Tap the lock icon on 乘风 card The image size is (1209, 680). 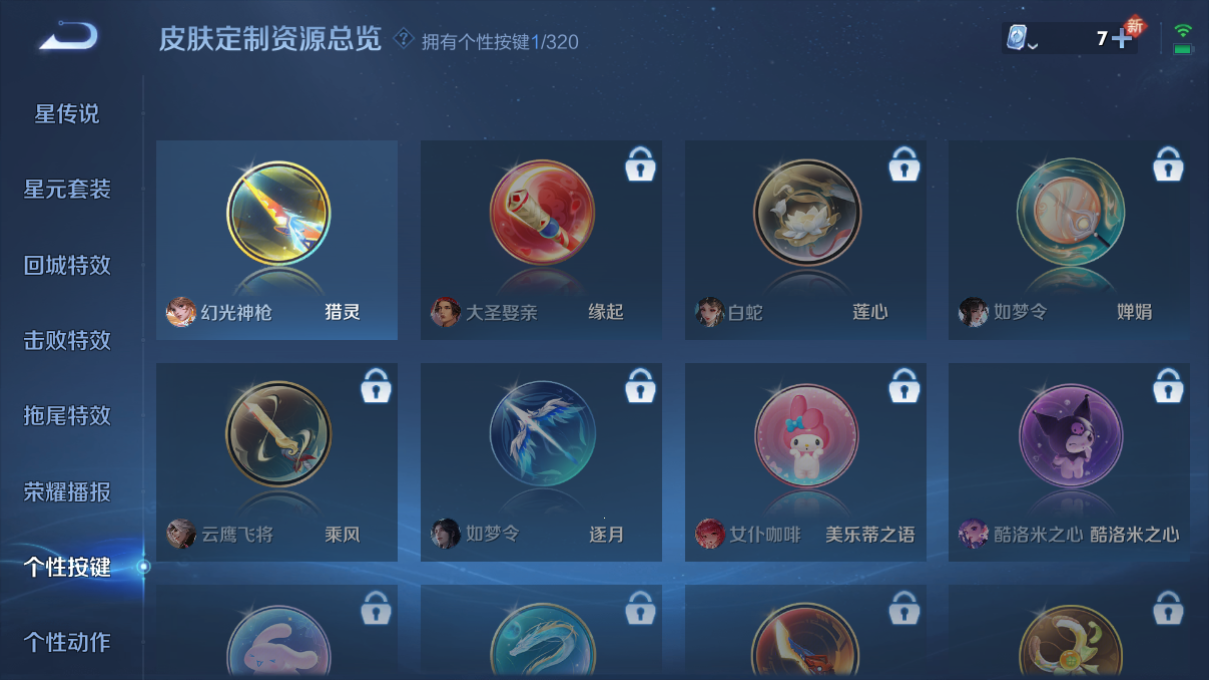pyautogui.click(x=375, y=386)
